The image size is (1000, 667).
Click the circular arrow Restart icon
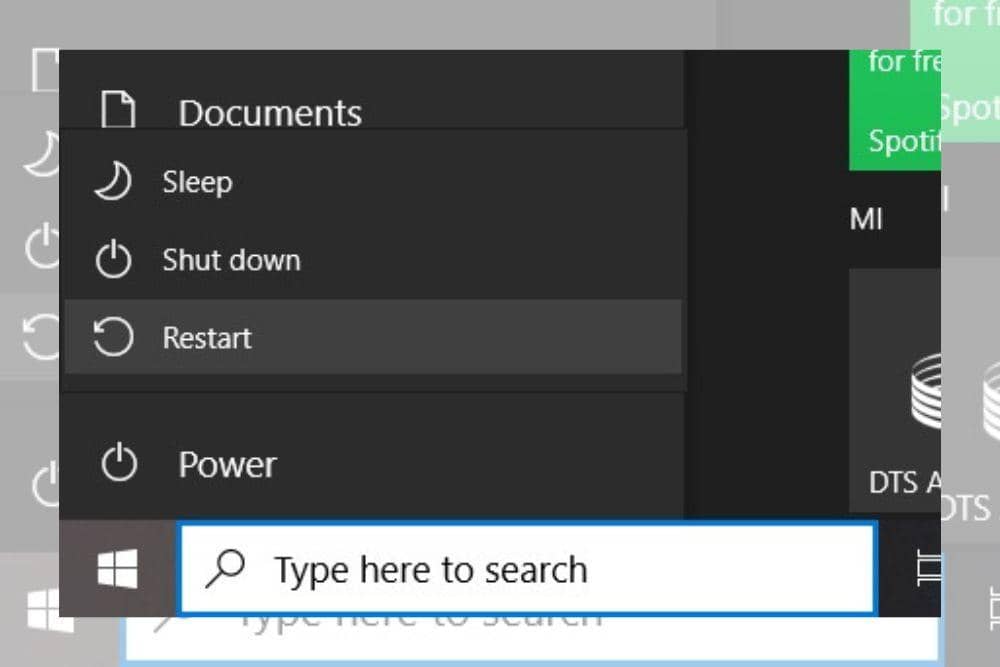click(x=112, y=338)
